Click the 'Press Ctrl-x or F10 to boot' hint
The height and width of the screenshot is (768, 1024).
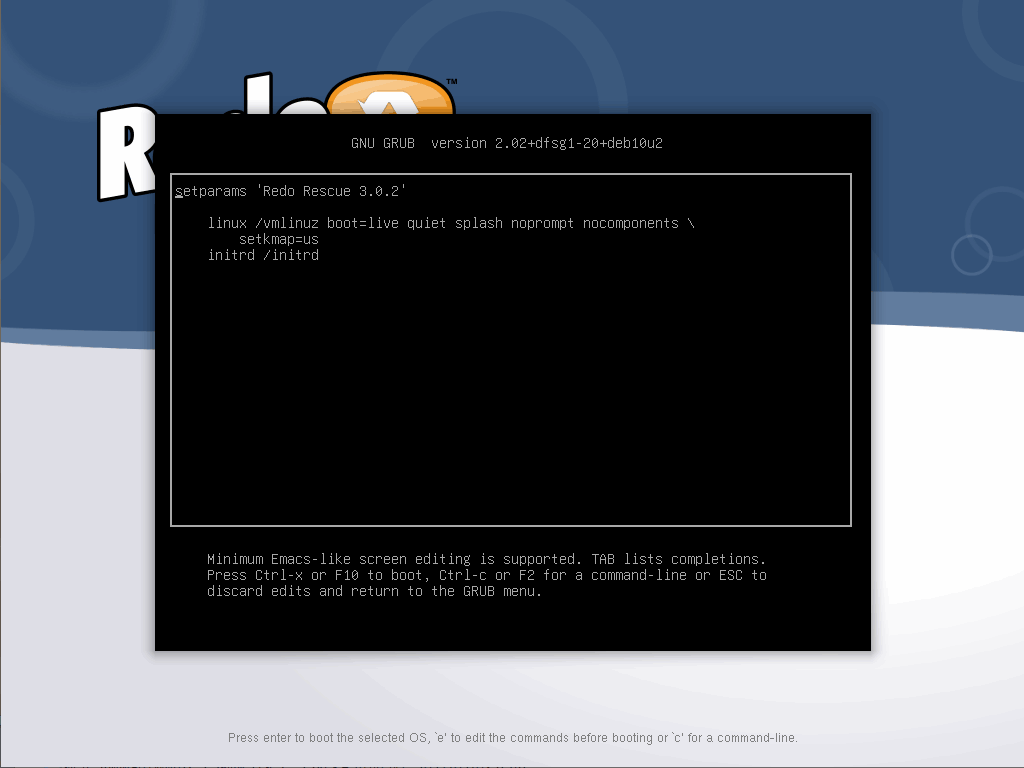click(x=315, y=575)
